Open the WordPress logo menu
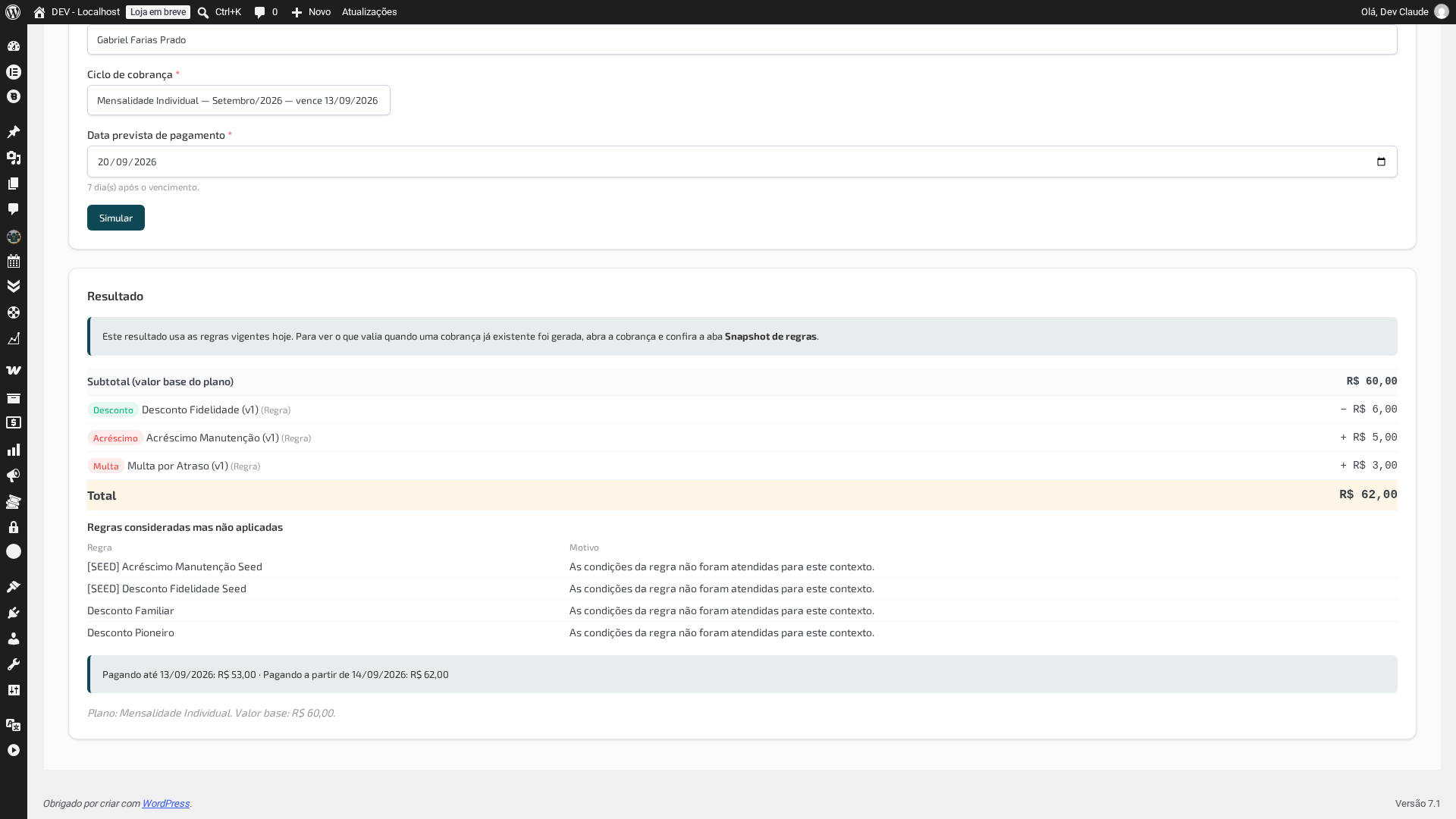This screenshot has width=1456, height=819. click(x=13, y=12)
